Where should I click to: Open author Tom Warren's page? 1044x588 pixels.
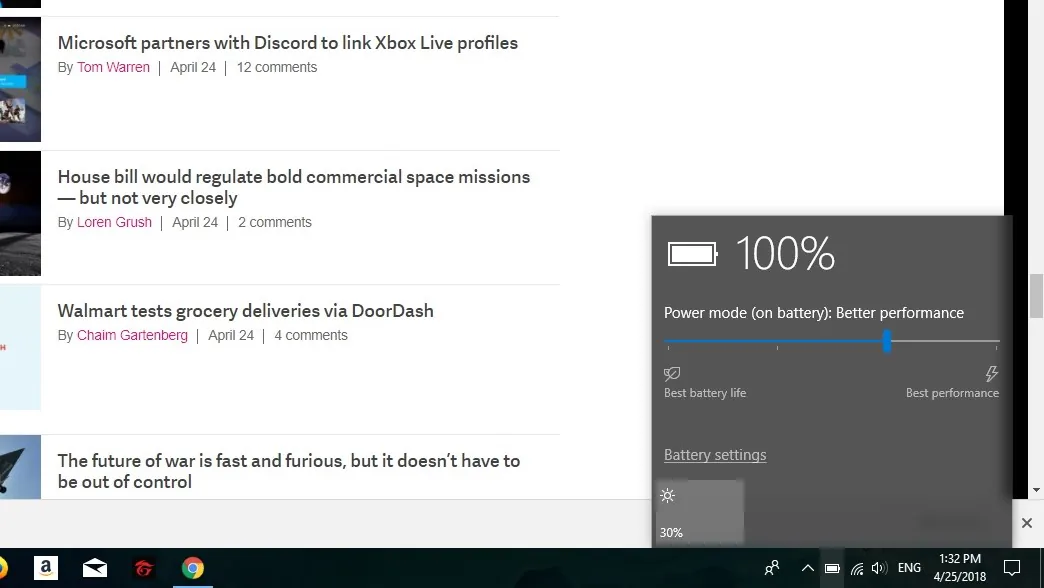coord(113,67)
